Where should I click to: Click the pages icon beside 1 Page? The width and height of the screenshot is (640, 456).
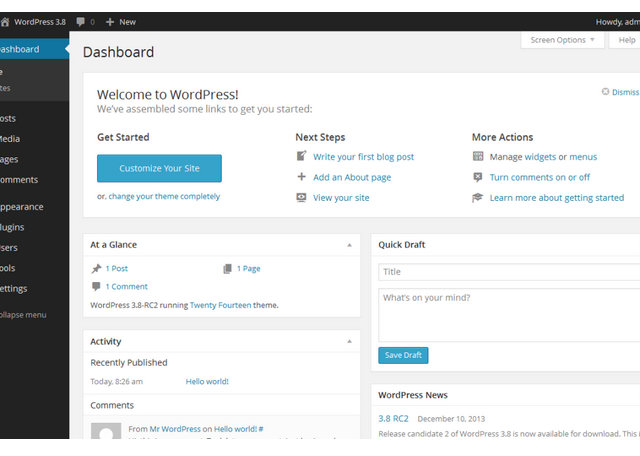click(227, 268)
